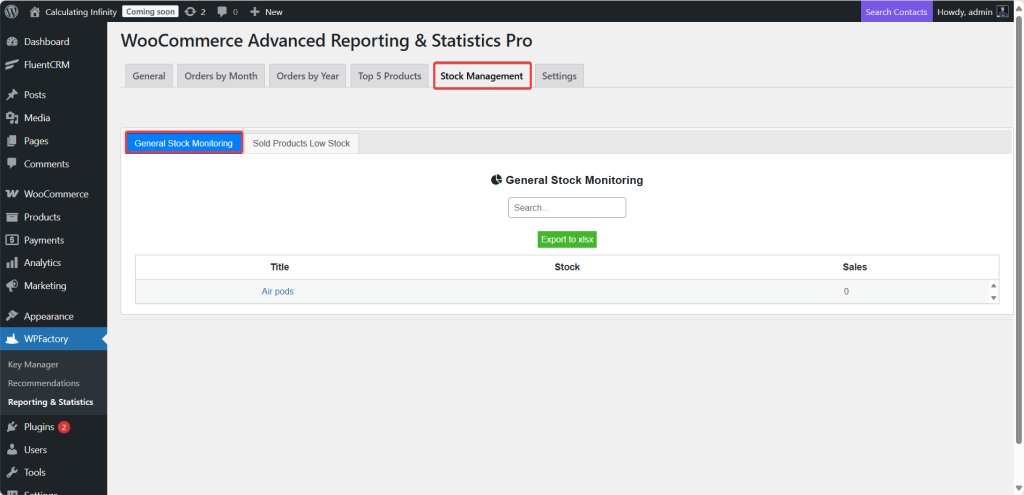Click the home icon beside Calculating Infinity

click(x=35, y=12)
